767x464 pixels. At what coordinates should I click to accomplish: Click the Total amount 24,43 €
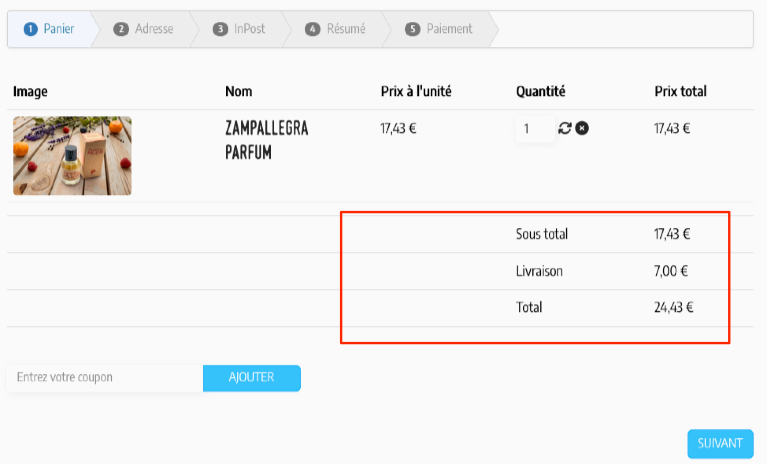[x=673, y=308]
